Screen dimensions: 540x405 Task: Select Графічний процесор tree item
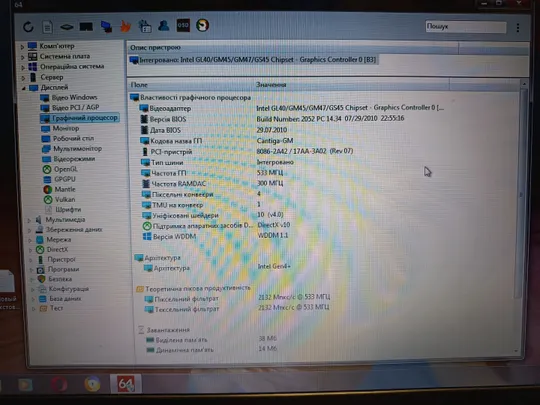click(x=80, y=118)
